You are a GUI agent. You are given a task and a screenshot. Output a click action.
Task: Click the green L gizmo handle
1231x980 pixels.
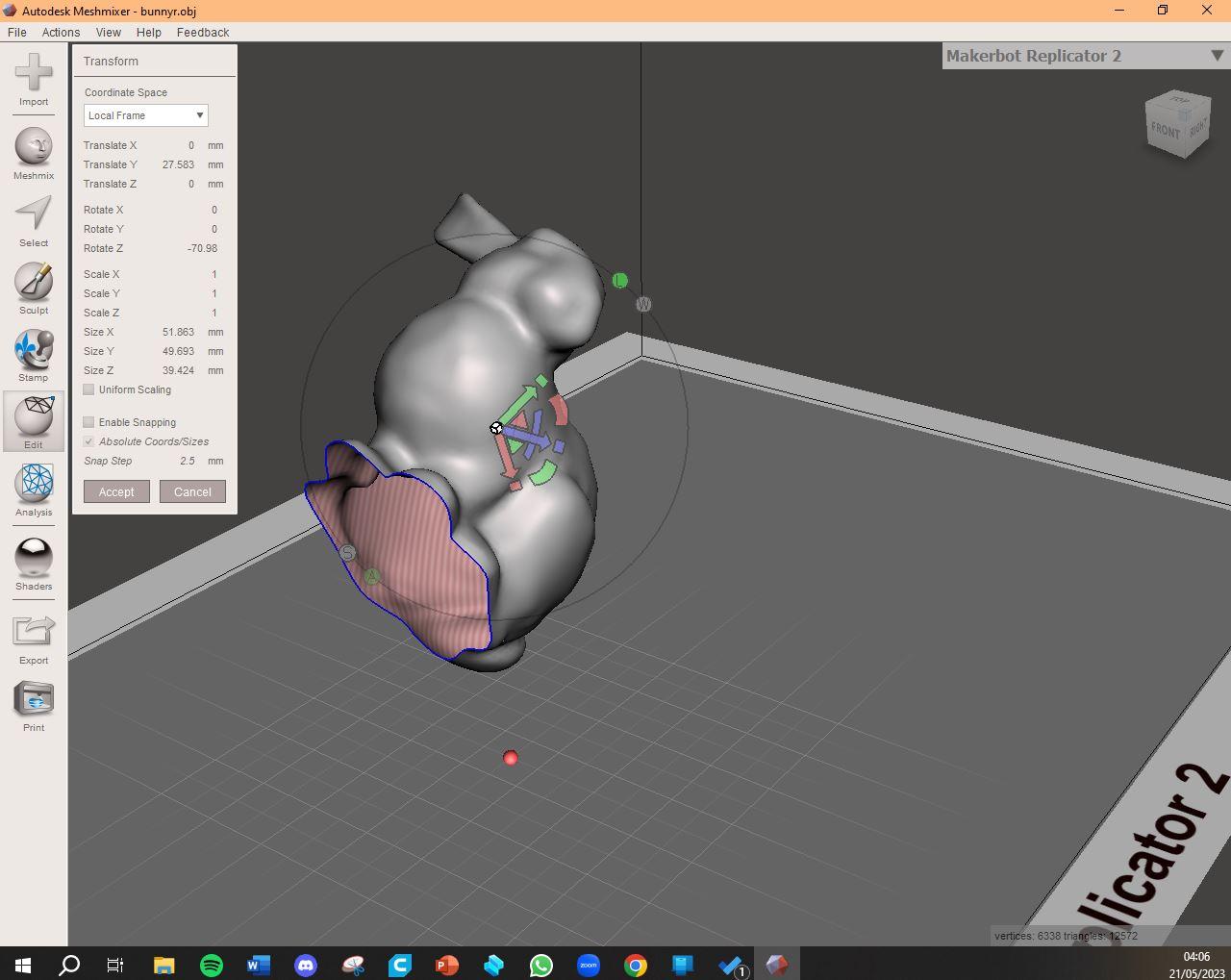coord(619,281)
